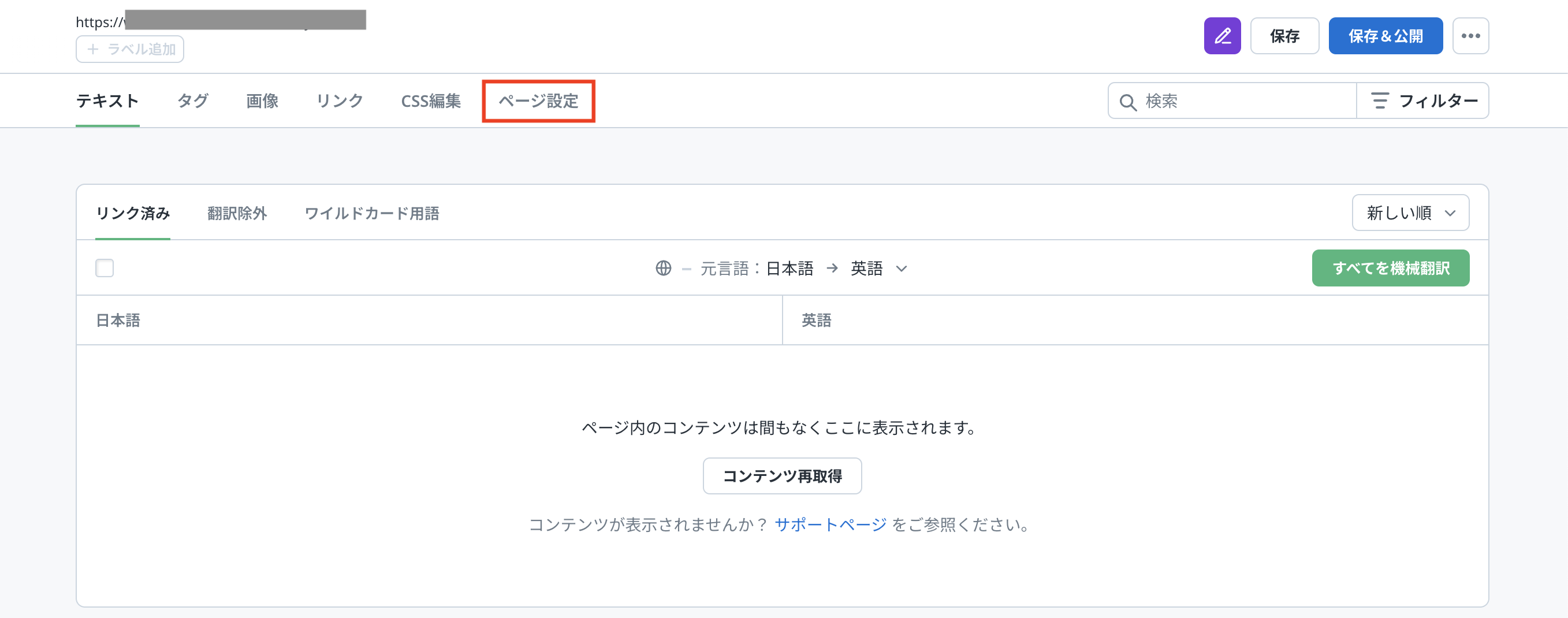Follow the サポートページ link
The width and height of the screenshot is (1568, 618).
tap(830, 525)
